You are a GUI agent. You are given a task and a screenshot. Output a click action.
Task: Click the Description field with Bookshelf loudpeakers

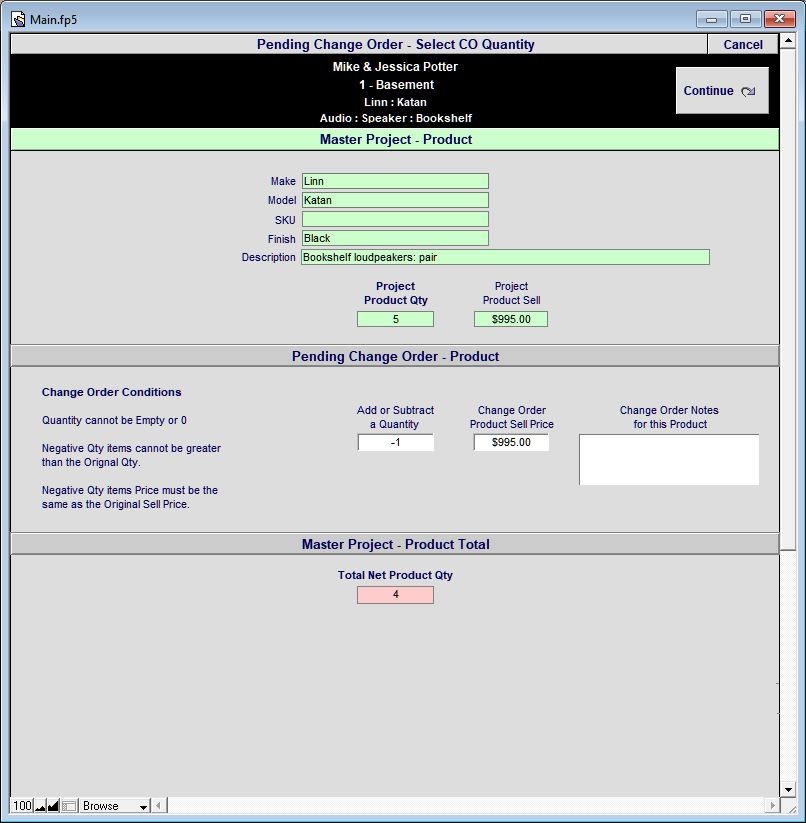click(505, 257)
